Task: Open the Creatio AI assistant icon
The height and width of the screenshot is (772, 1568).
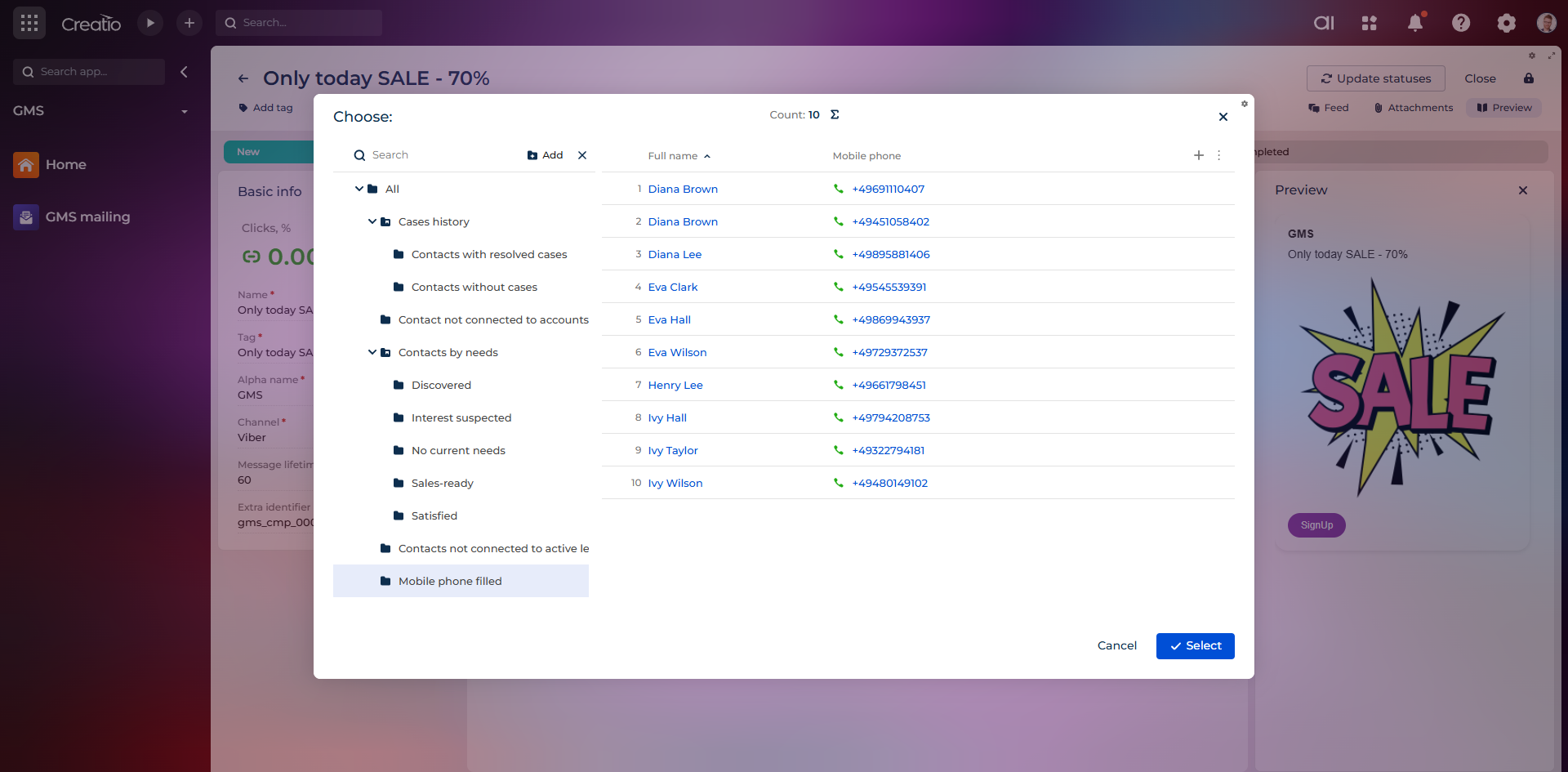Action: pyautogui.click(x=1324, y=23)
